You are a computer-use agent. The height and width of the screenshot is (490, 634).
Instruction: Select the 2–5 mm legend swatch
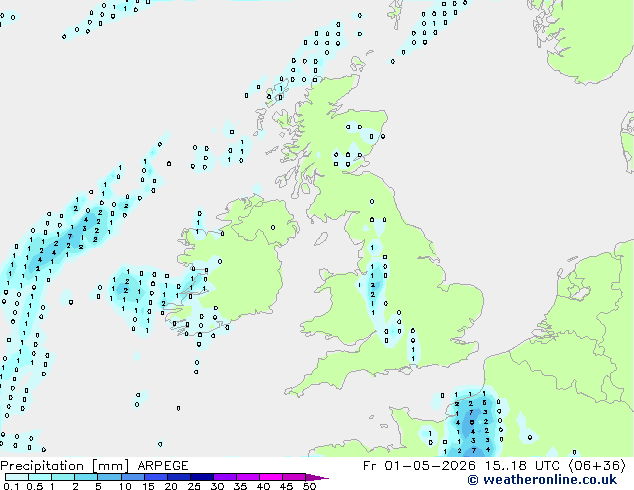point(86,477)
